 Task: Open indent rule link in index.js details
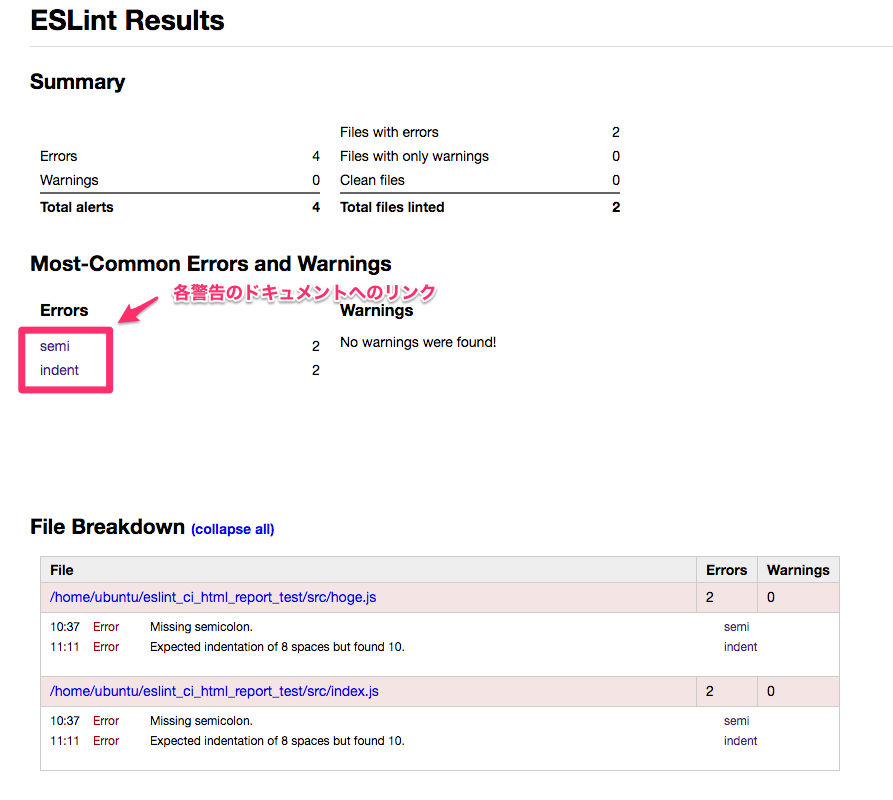click(x=740, y=741)
